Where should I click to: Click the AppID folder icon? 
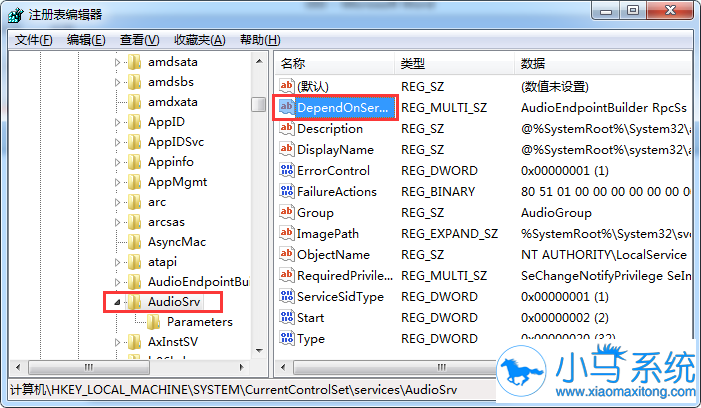tap(135, 122)
